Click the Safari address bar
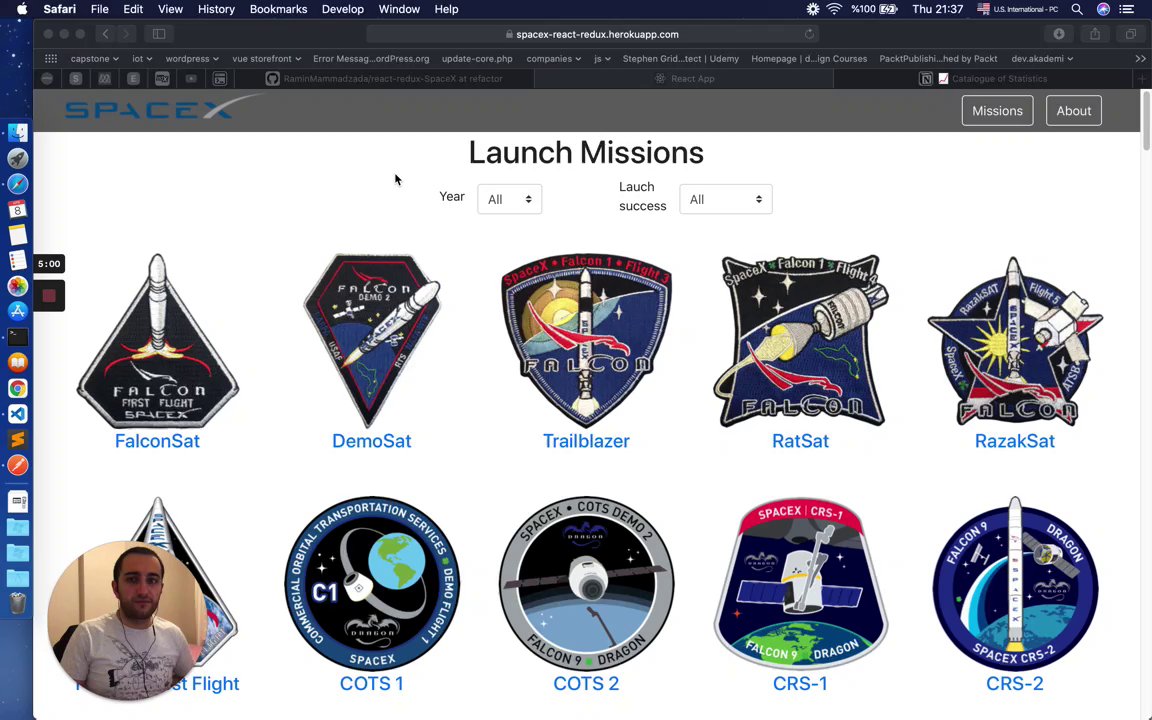 (x=592, y=34)
